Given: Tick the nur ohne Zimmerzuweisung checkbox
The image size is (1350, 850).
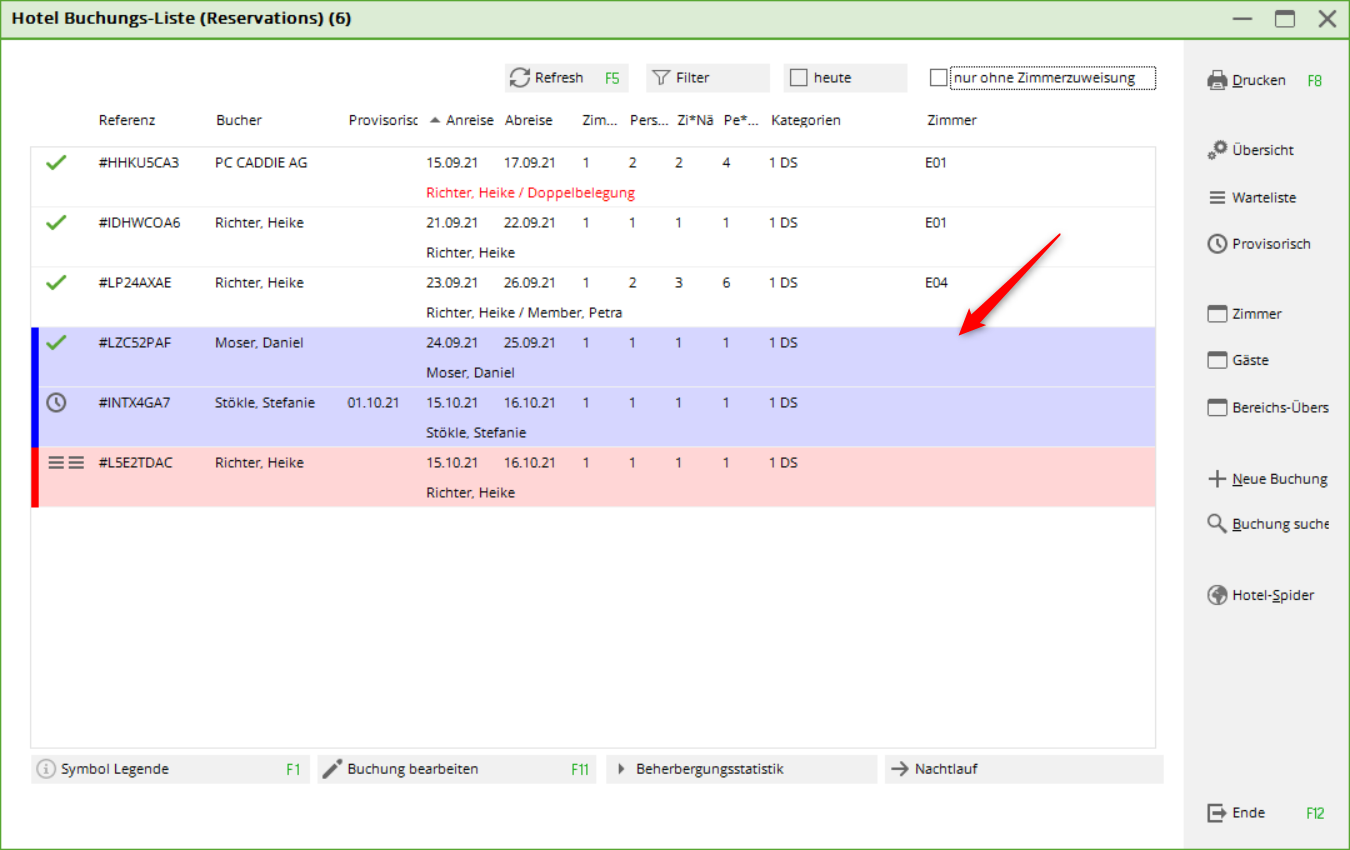Looking at the screenshot, I should (x=938, y=78).
